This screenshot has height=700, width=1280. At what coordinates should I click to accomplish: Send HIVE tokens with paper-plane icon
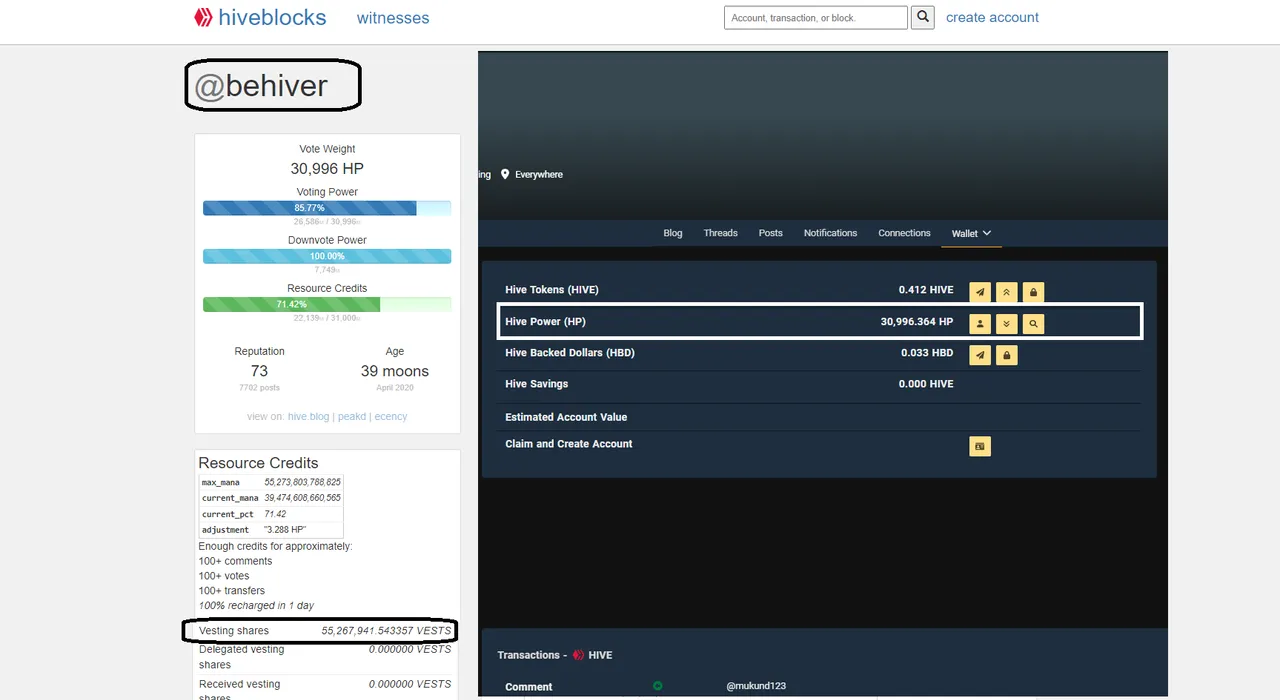point(980,292)
